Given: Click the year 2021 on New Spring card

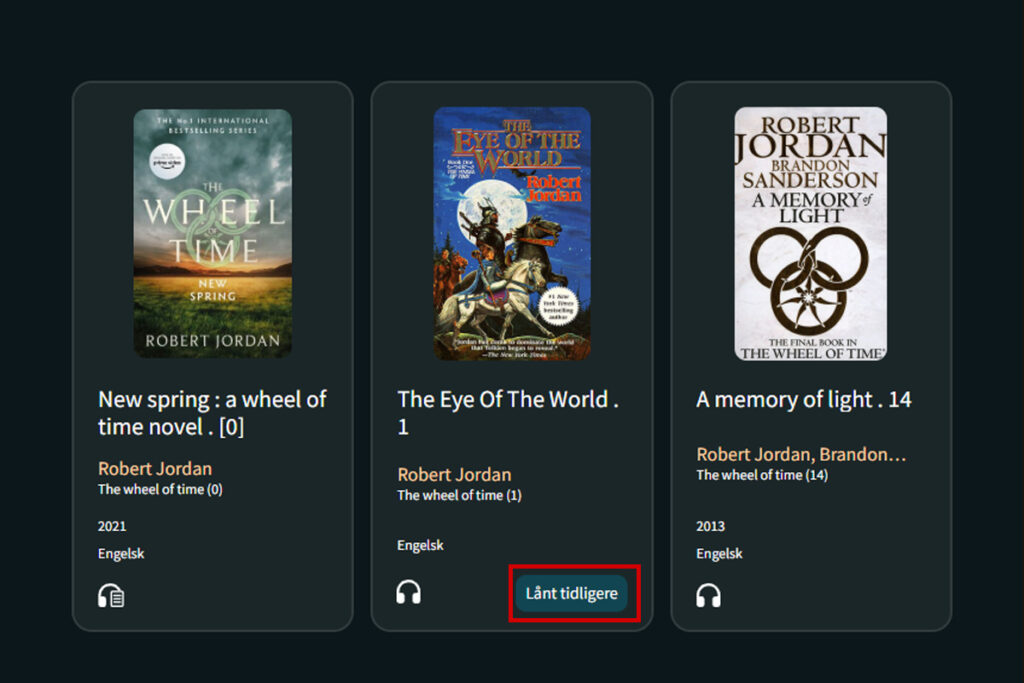Looking at the screenshot, I should point(112,526).
